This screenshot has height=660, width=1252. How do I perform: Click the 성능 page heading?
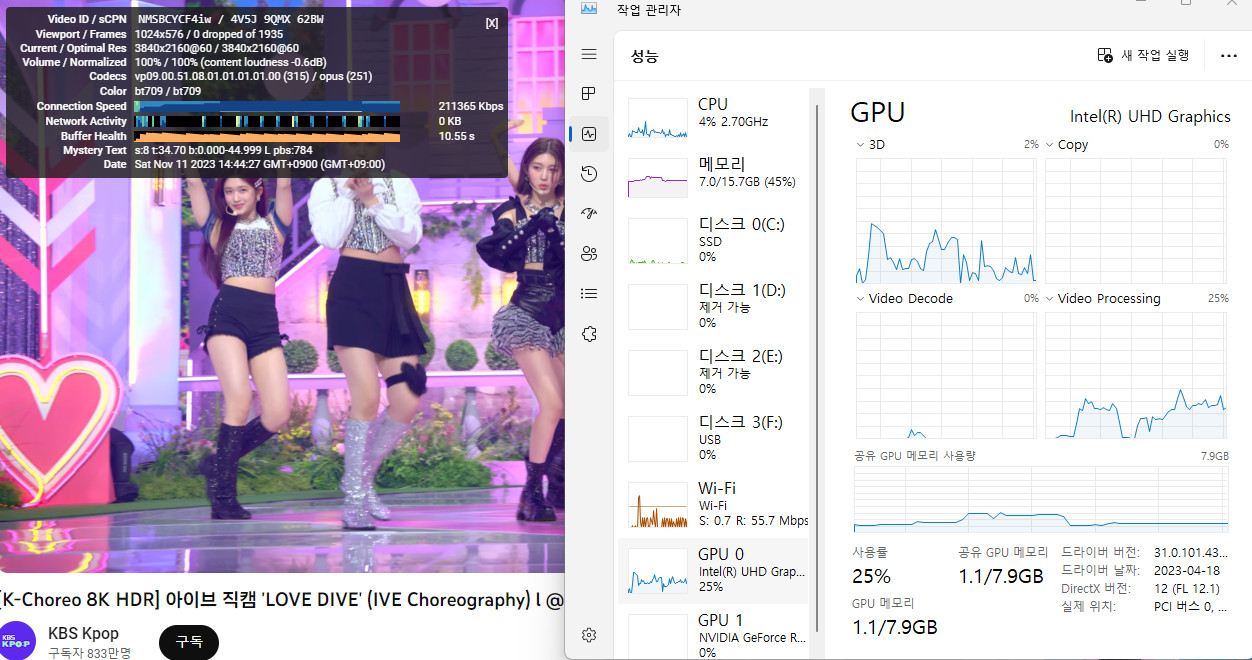tap(645, 56)
